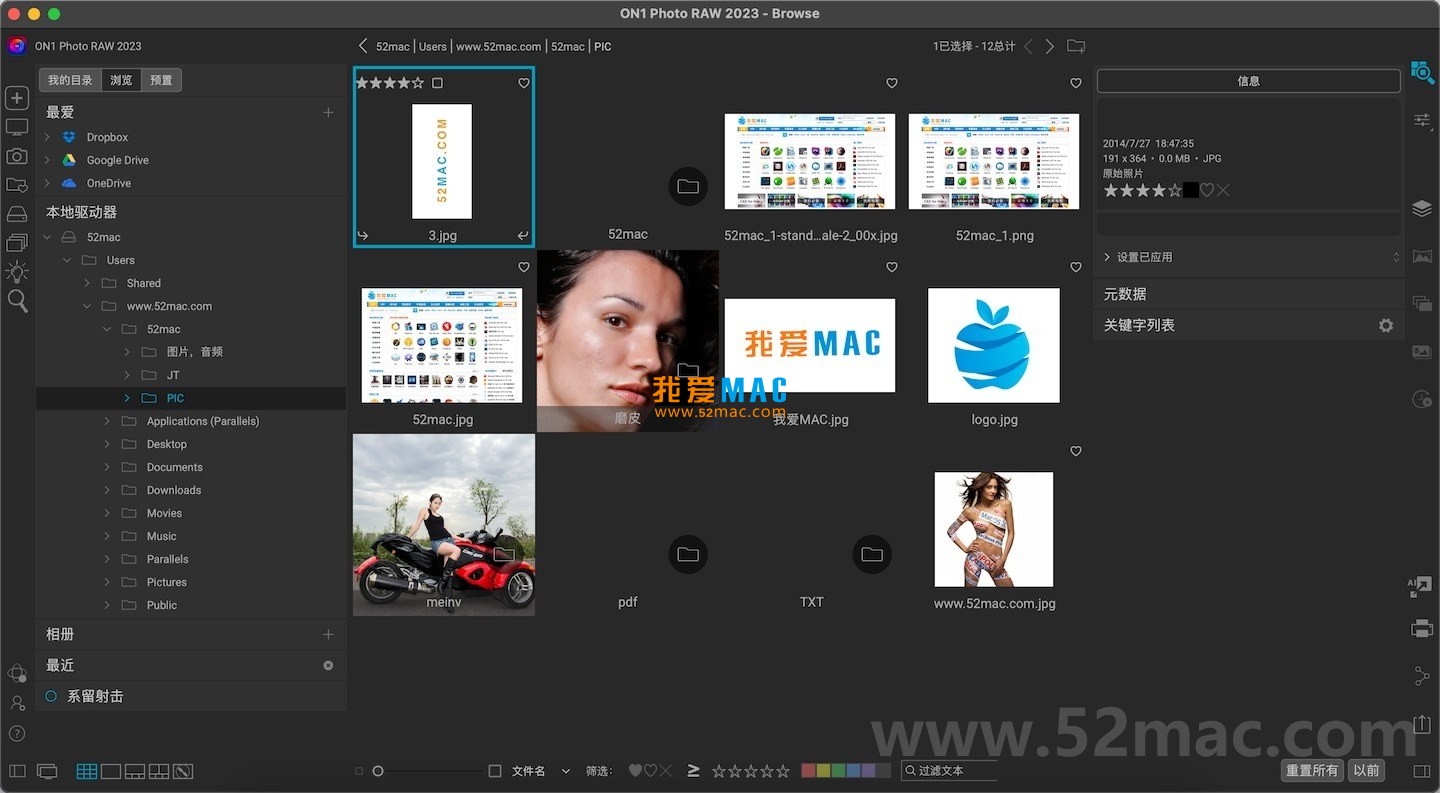Switch to filmstrip view layout

tap(135, 771)
